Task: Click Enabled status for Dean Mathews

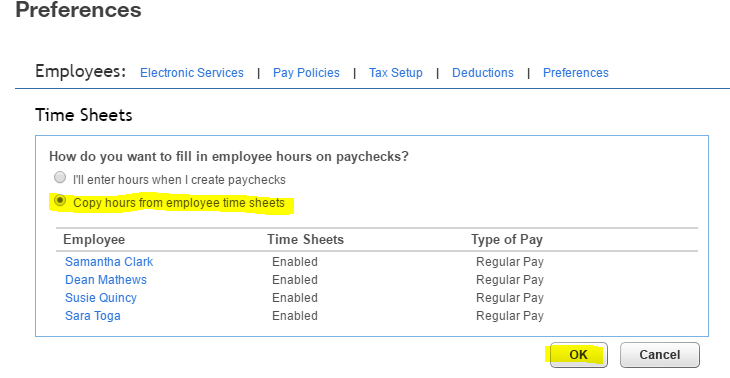Action: [295, 280]
